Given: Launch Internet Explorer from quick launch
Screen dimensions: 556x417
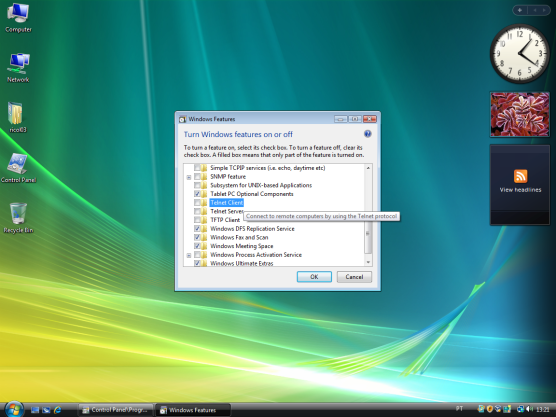Looking at the screenshot, I should 57,410.
